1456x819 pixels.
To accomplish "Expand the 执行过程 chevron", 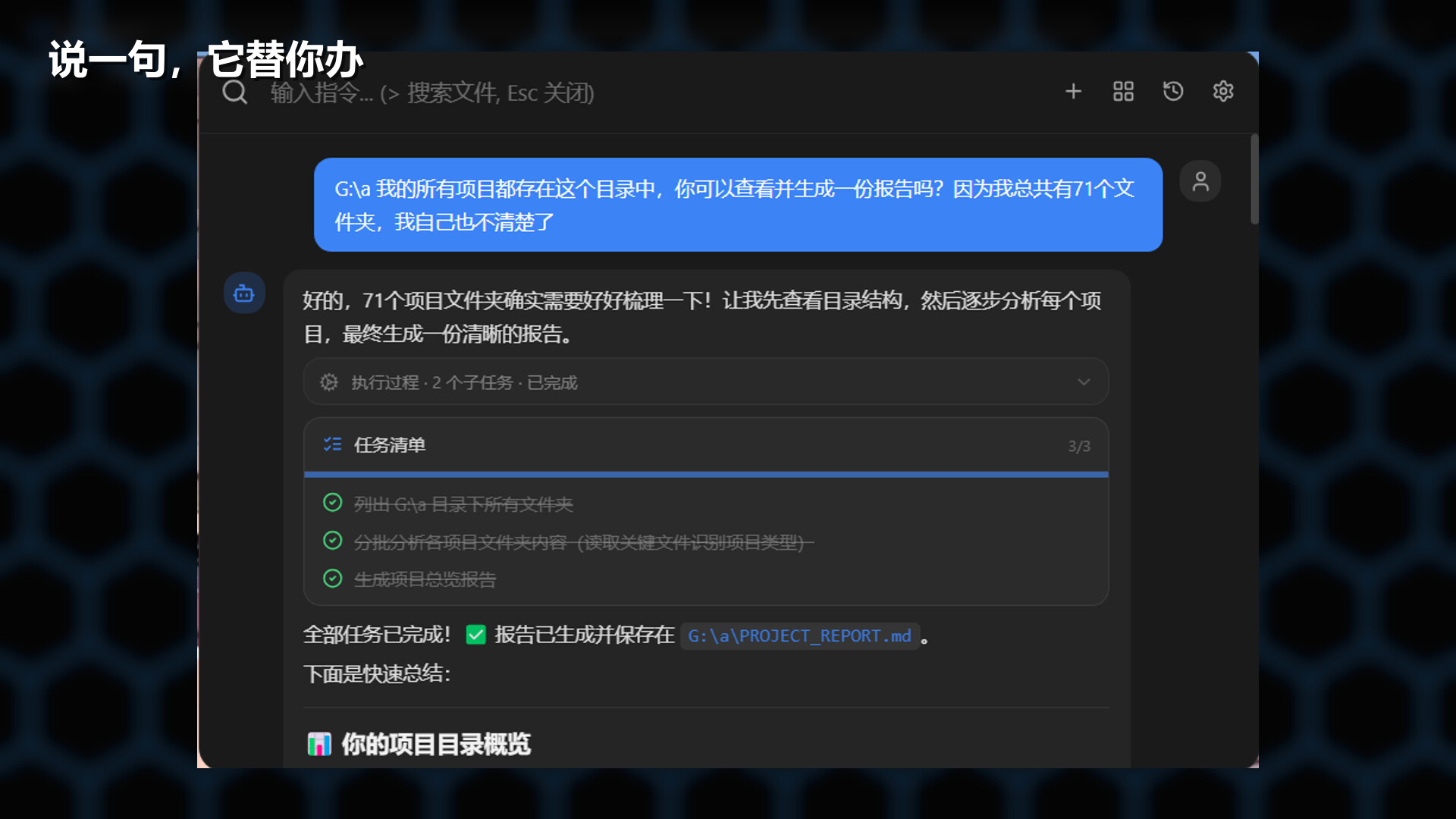I will coord(1084,382).
